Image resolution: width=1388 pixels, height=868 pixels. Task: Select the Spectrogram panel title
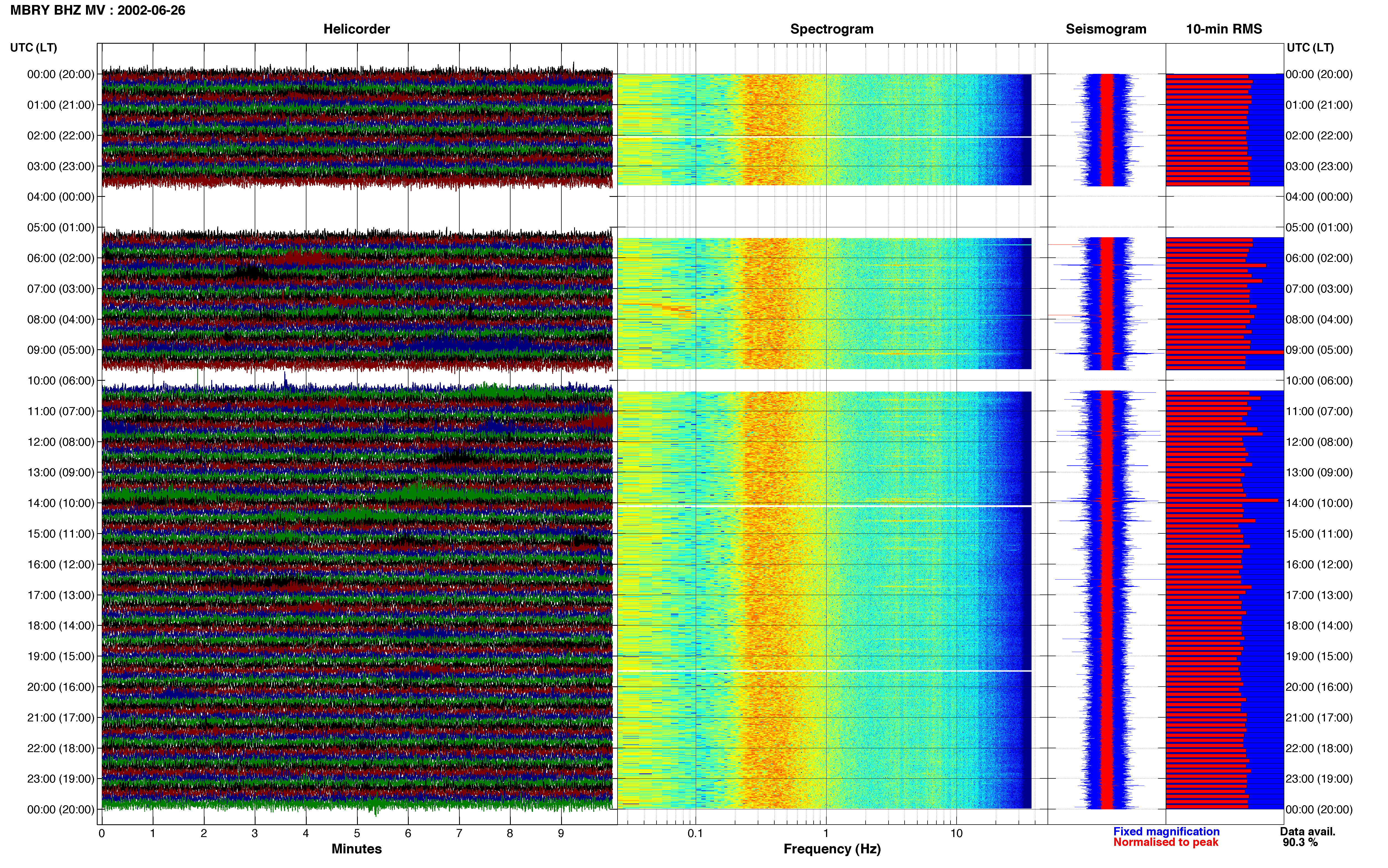click(832, 29)
